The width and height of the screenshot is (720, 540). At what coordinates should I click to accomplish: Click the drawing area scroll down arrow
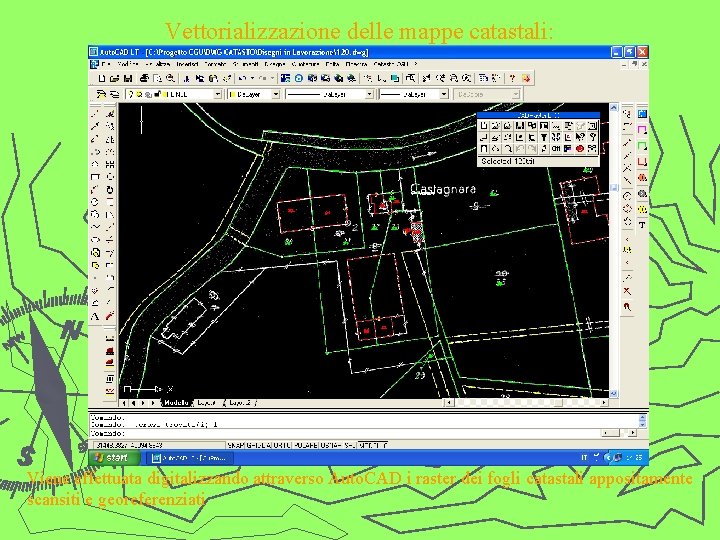tap(614, 394)
